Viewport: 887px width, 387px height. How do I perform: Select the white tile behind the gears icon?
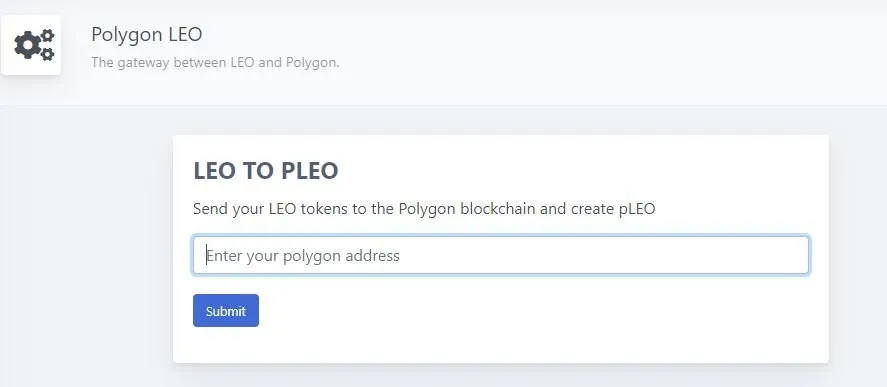point(31,45)
